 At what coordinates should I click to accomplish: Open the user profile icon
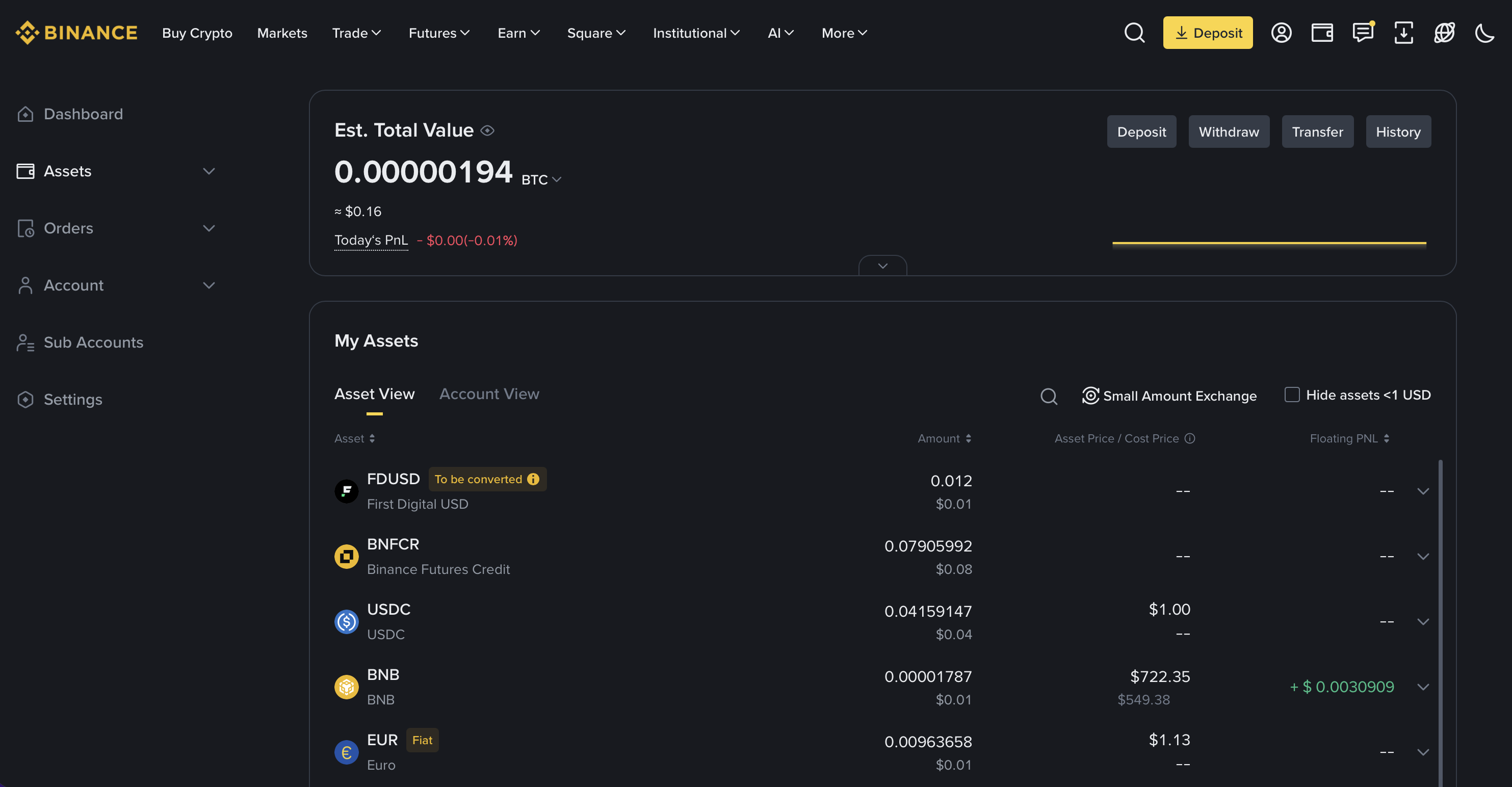pyautogui.click(x=1282, y=33)
